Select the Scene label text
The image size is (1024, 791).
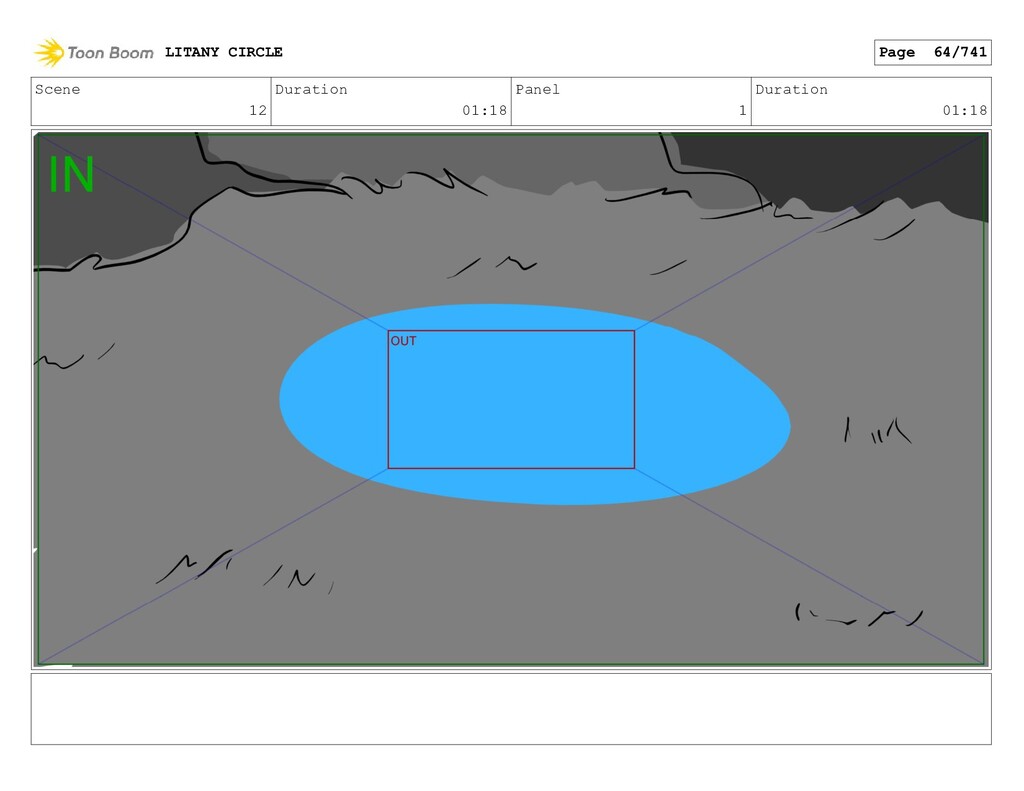point(57,89)
